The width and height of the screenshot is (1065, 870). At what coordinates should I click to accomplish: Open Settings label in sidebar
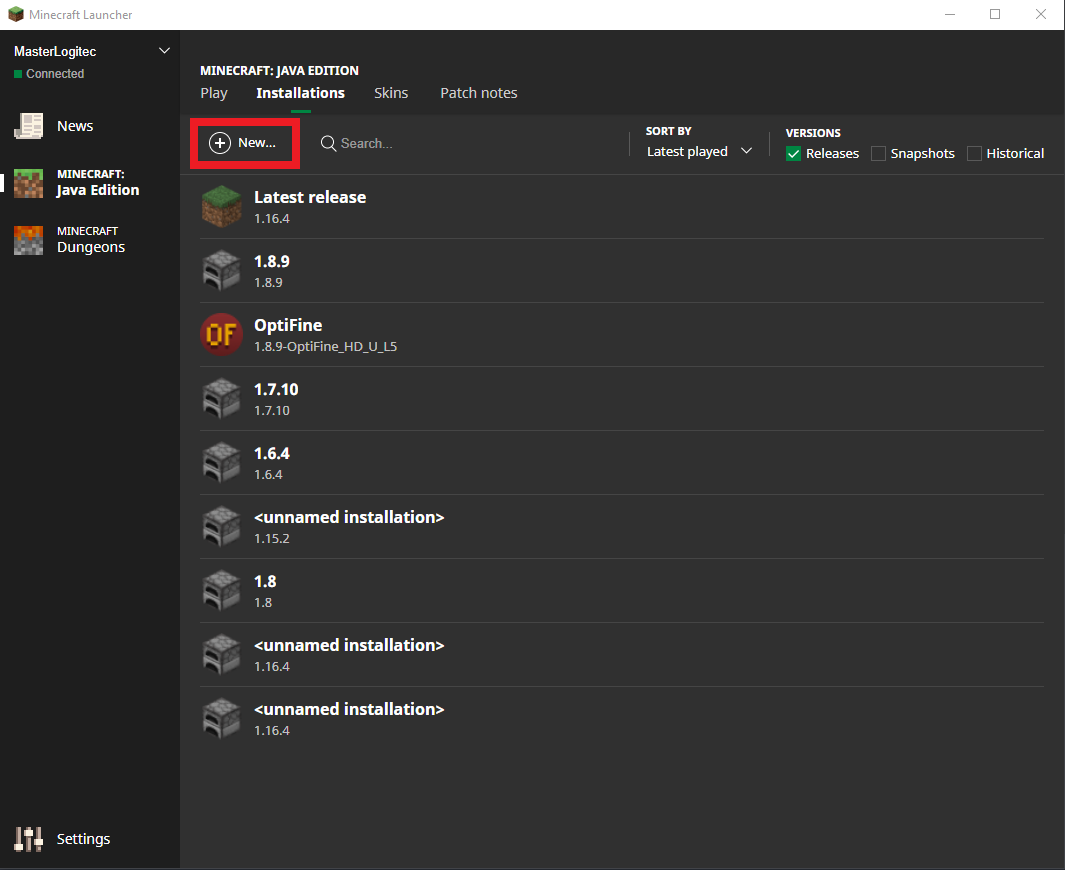click(84, 839)
